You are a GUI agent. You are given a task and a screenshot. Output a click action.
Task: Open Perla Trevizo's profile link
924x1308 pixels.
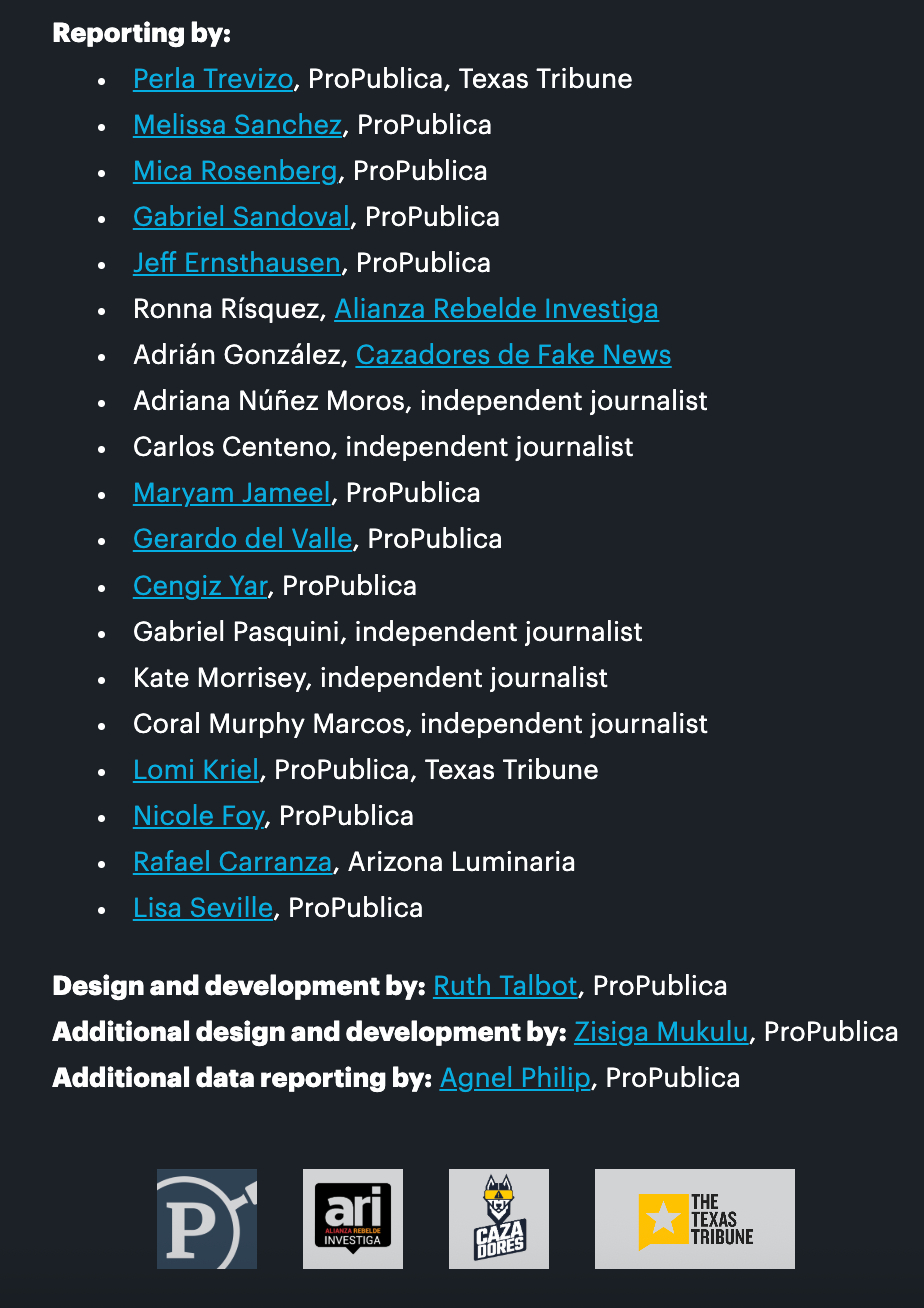213,79
